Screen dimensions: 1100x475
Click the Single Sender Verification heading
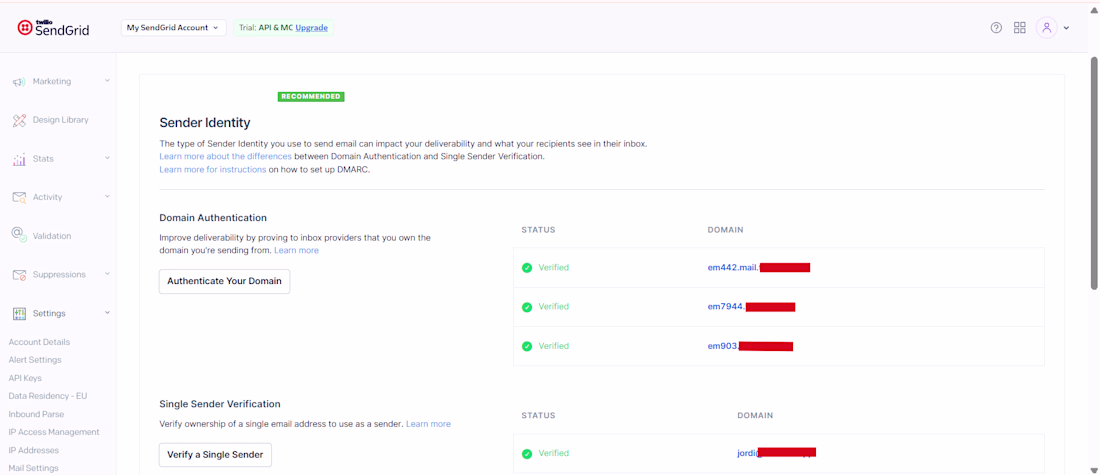coord(220,404)
